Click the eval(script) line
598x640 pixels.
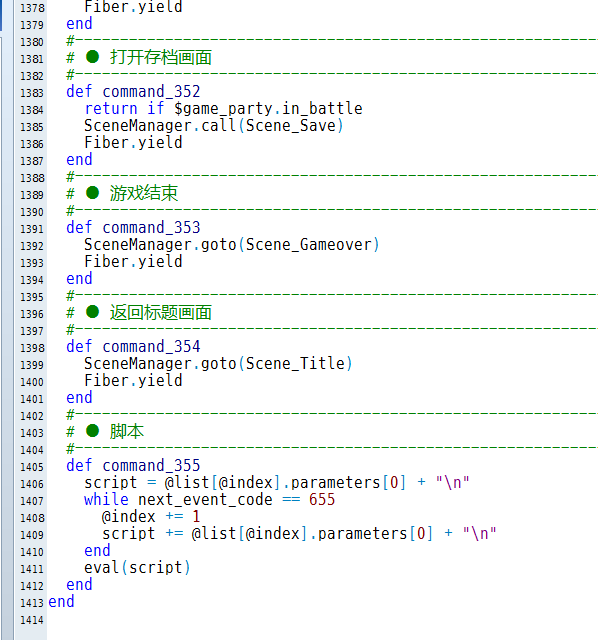tap(137, 568)
